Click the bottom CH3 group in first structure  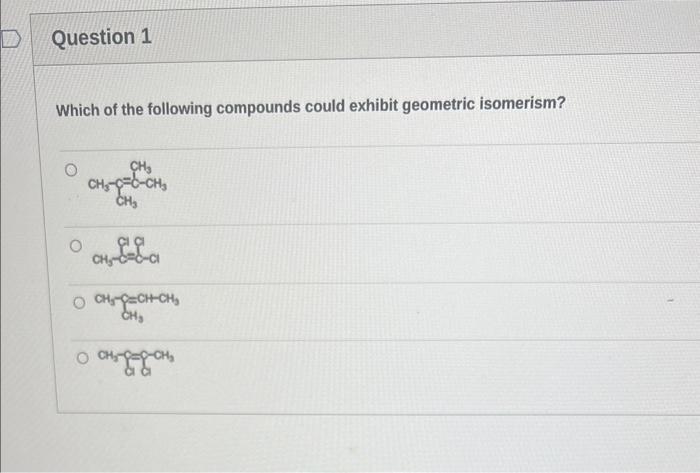point(126,202)
